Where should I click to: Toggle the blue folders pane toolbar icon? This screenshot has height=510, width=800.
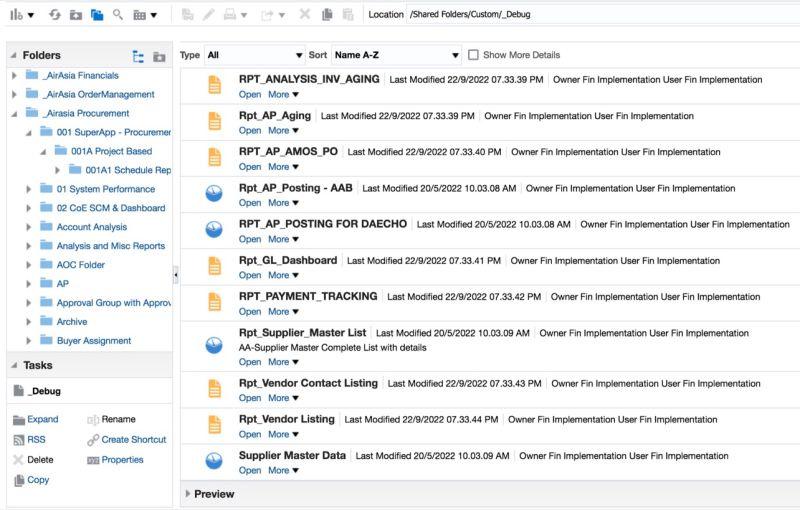point(97,15)
